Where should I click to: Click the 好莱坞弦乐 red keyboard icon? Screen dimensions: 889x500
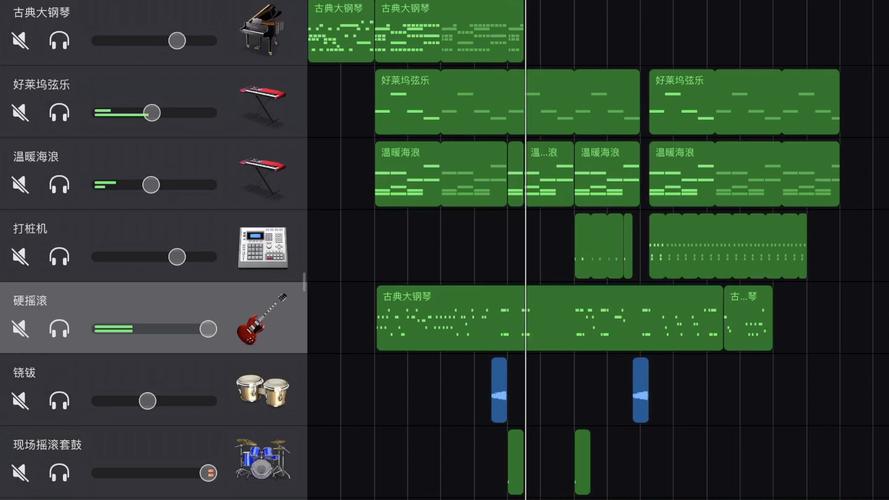click(x=262, y=104)
